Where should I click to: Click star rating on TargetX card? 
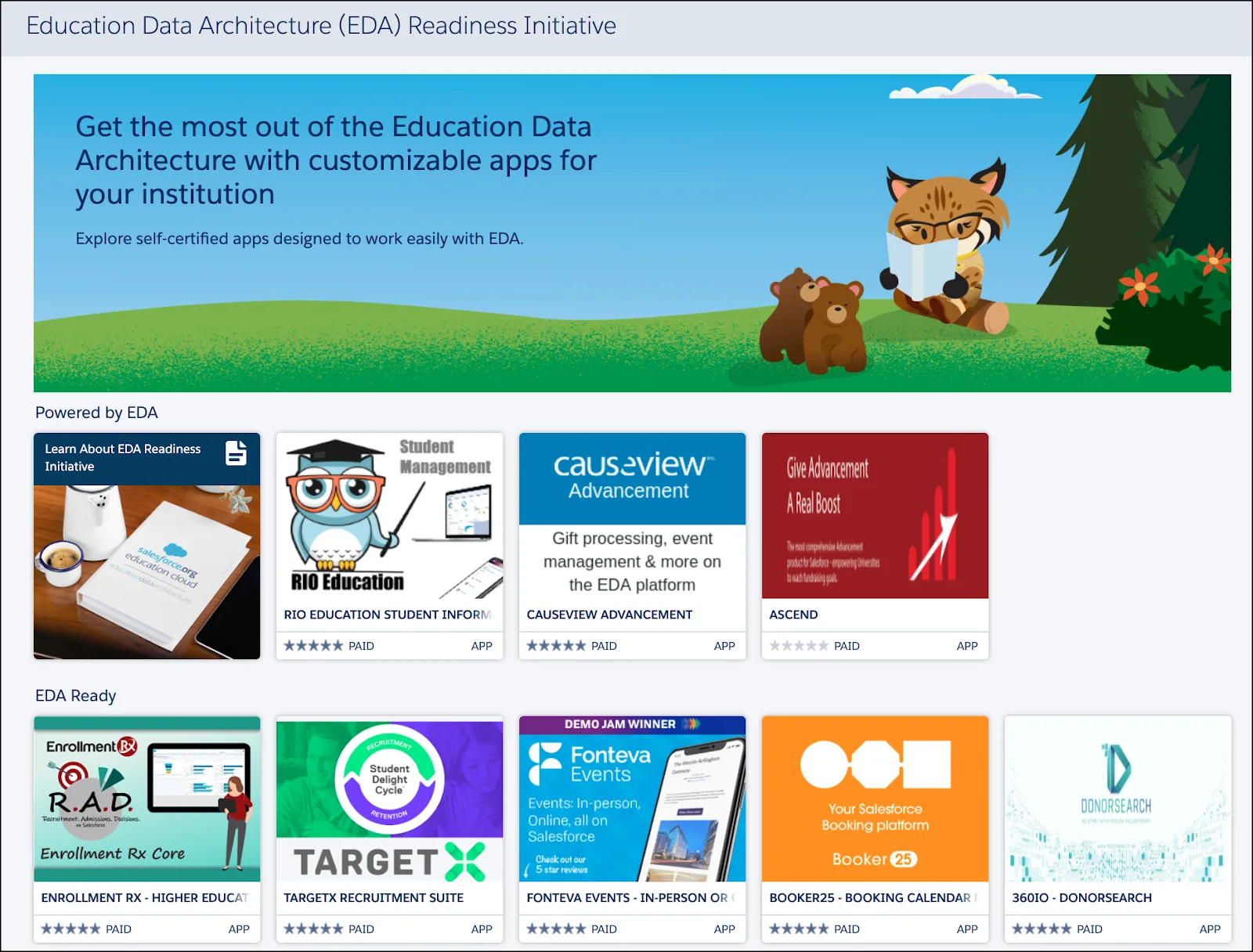click(313, 929)
